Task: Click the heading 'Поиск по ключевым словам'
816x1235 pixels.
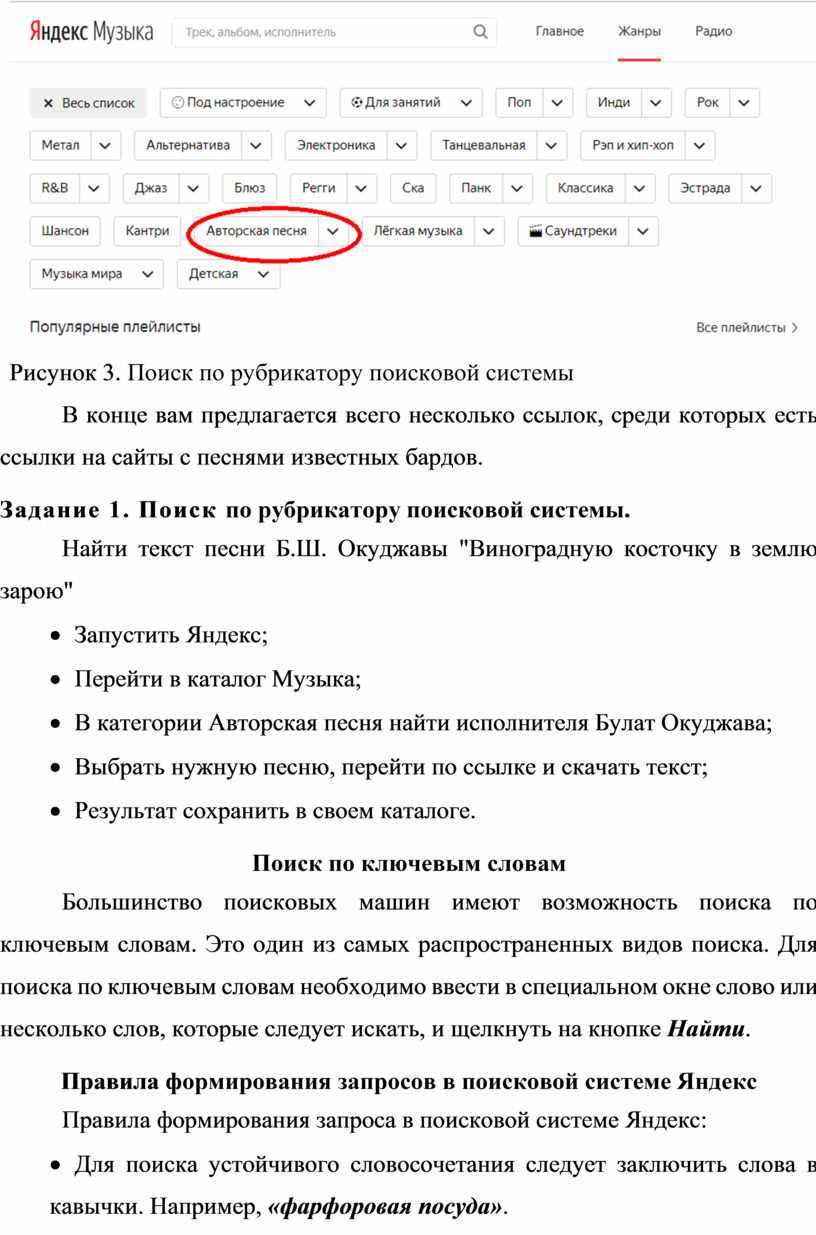Action: pos(409,863)
